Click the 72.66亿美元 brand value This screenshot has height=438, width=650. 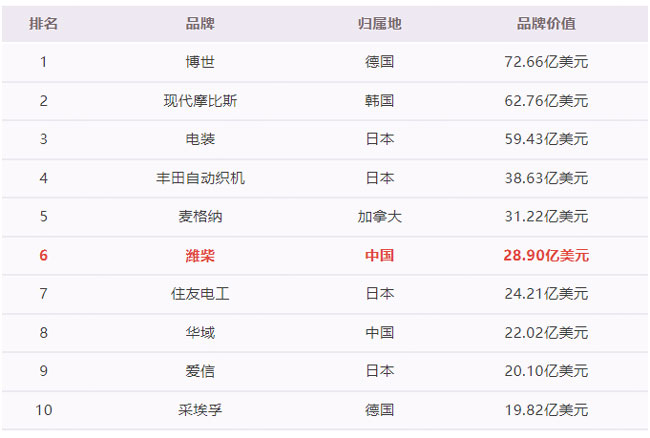point(546,62)
